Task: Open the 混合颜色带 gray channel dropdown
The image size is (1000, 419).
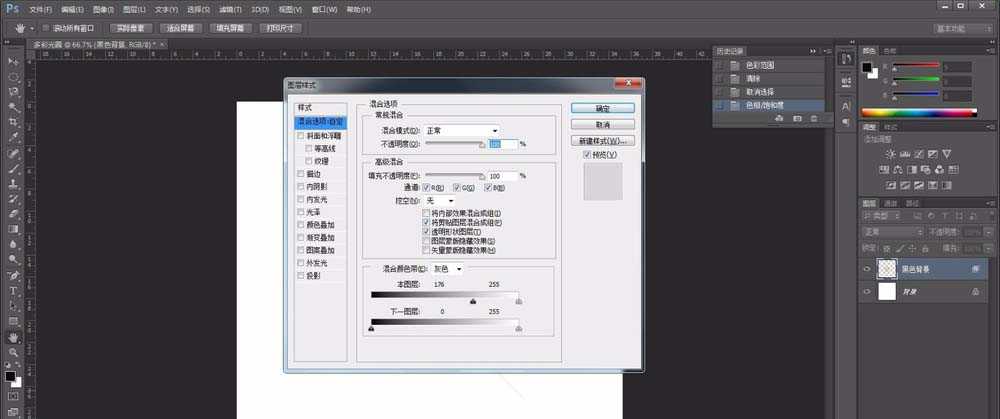Action: point(447,268)
